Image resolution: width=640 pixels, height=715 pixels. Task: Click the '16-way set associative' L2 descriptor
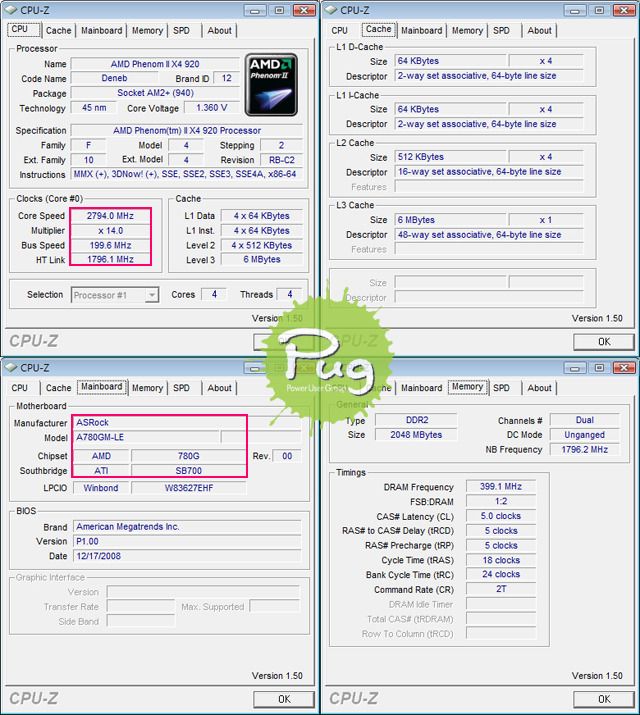tap(489, 172)
